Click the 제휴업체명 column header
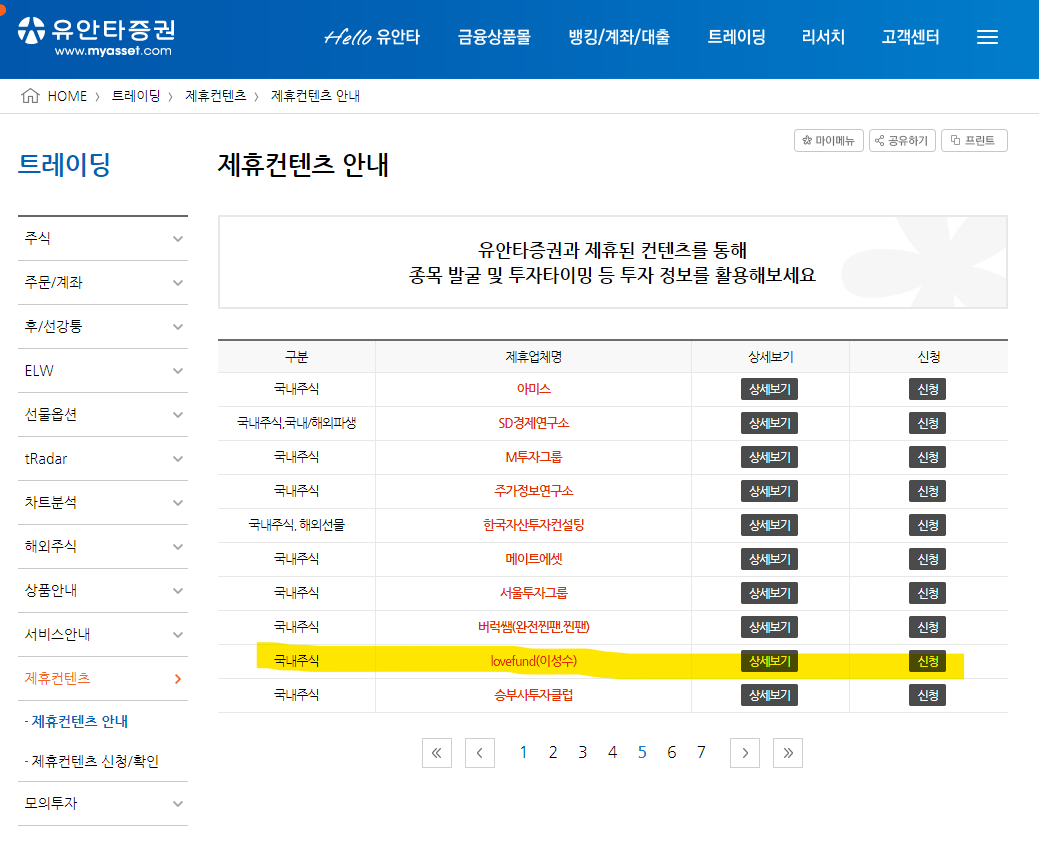 (533, 357)
